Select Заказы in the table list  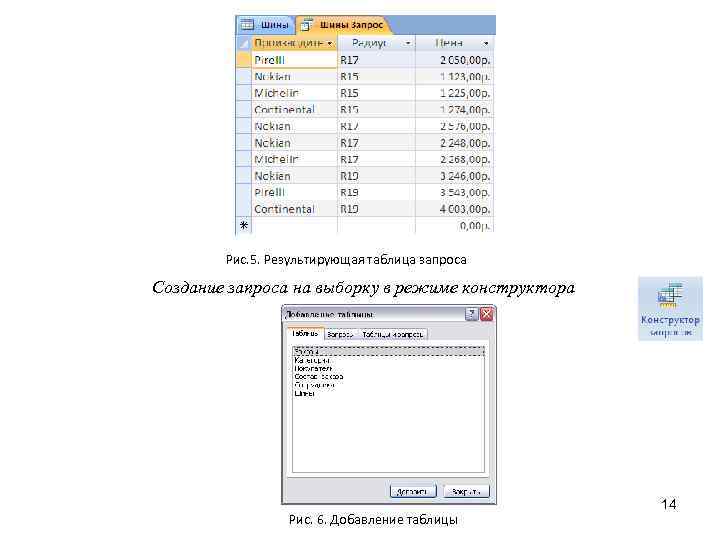click(388, 352)
